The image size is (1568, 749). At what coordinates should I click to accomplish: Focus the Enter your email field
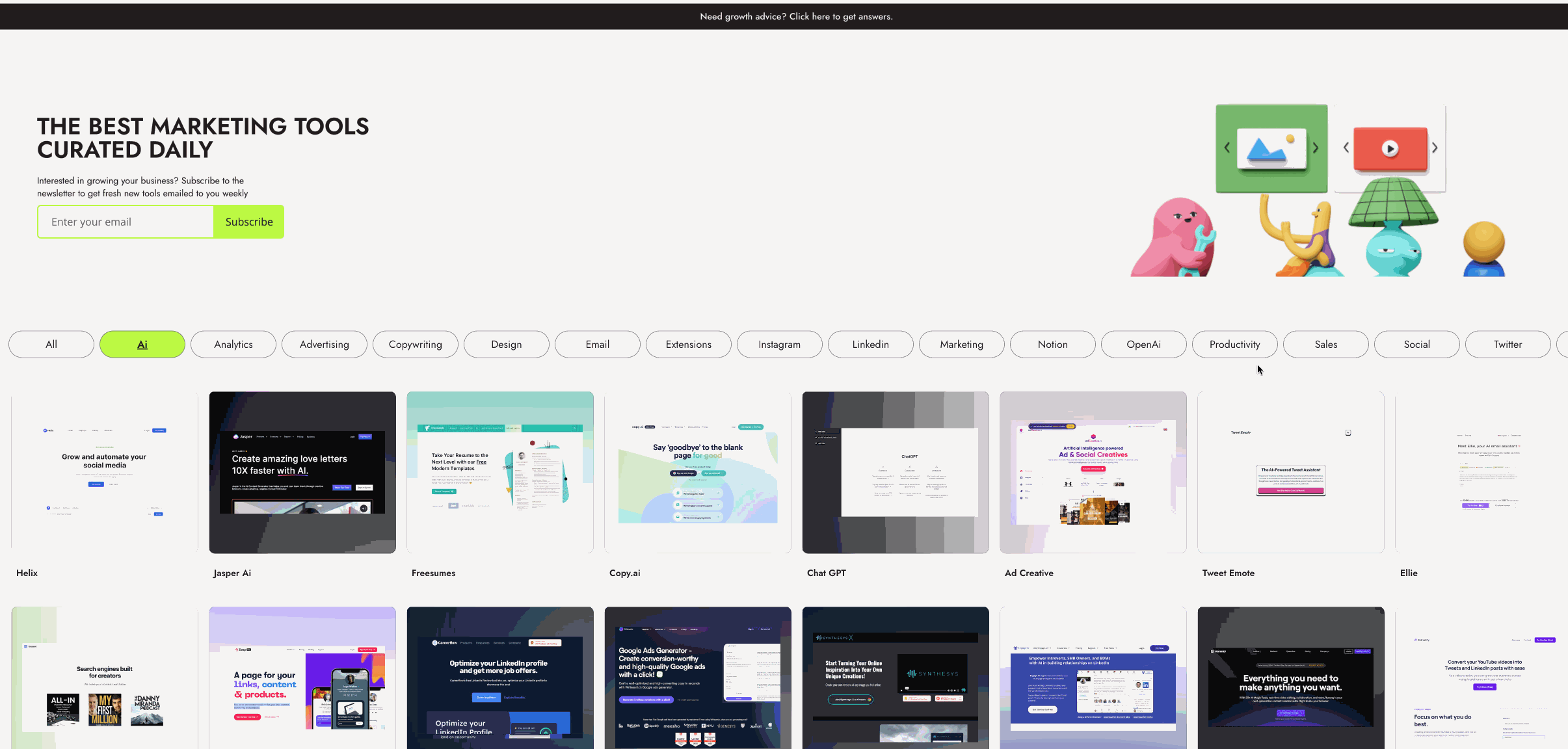[126, 222]
